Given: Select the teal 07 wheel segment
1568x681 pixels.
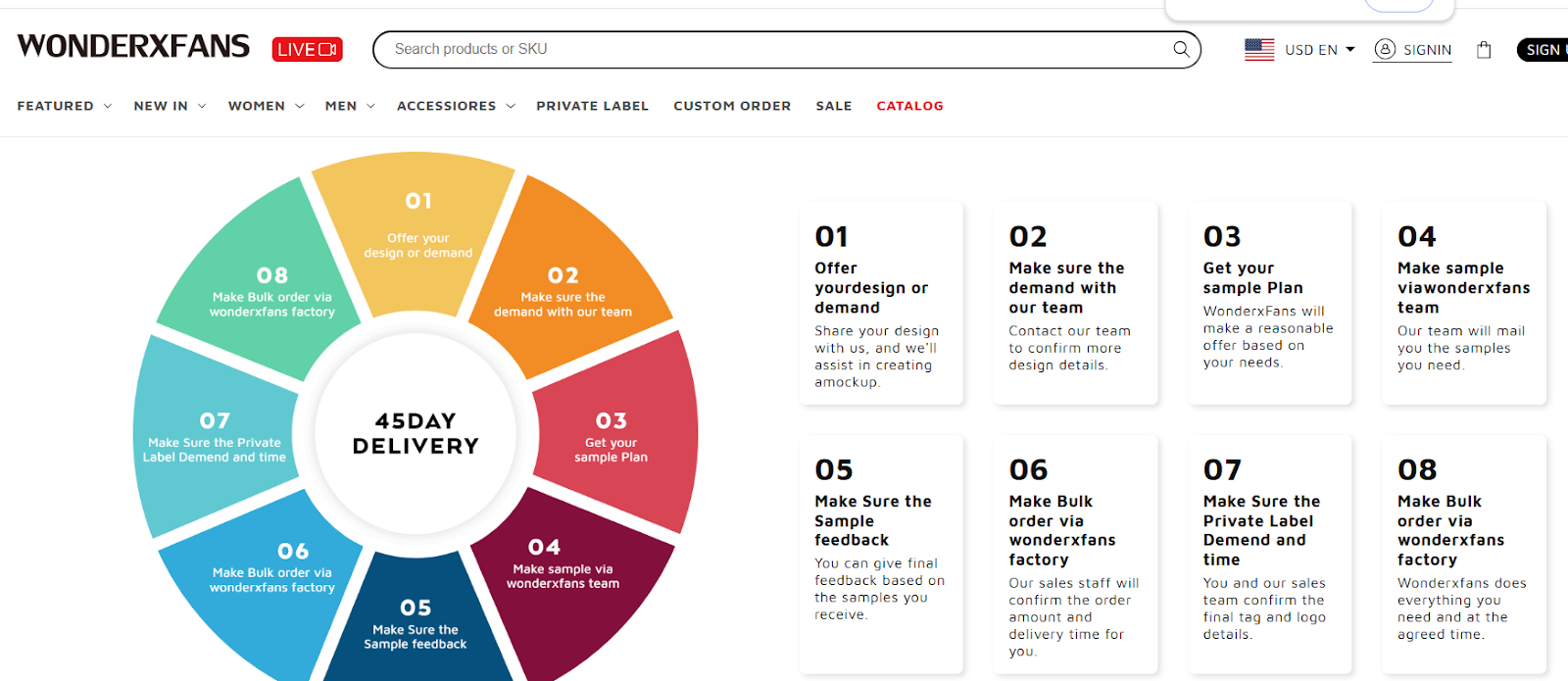Looking at the screenshot, I should [x=216, y=438].
